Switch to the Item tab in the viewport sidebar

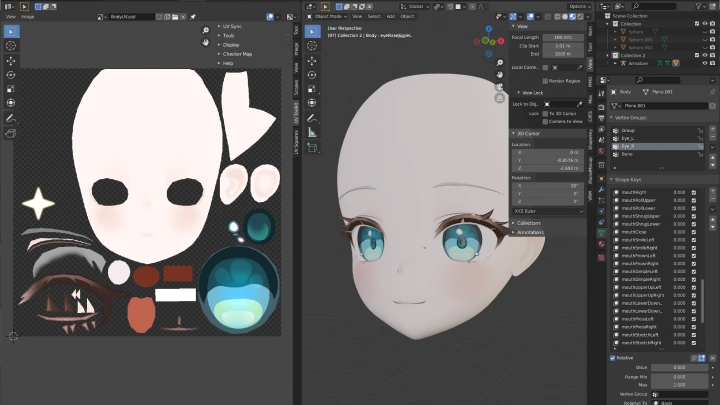[x=590, y=31]
